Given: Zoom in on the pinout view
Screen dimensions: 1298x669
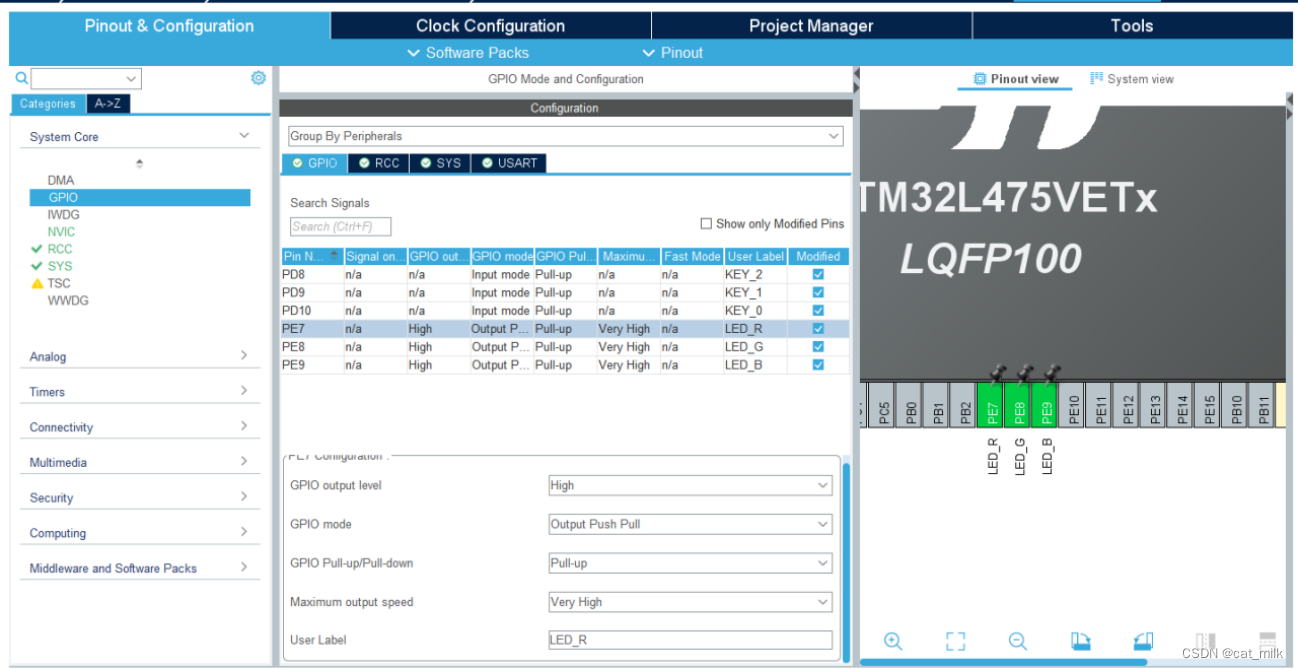Looking at the screenshot, I should point(893,641).
